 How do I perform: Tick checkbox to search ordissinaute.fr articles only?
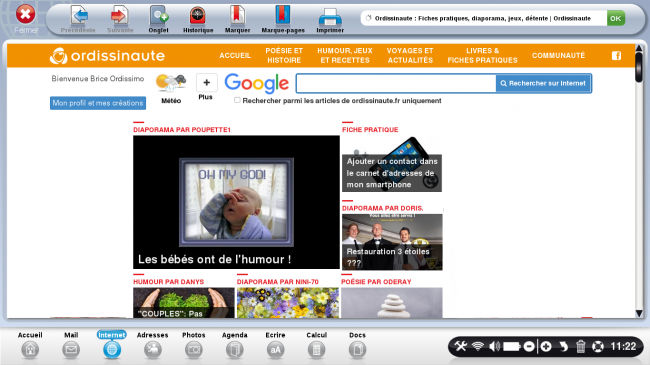tap(237, 100)
